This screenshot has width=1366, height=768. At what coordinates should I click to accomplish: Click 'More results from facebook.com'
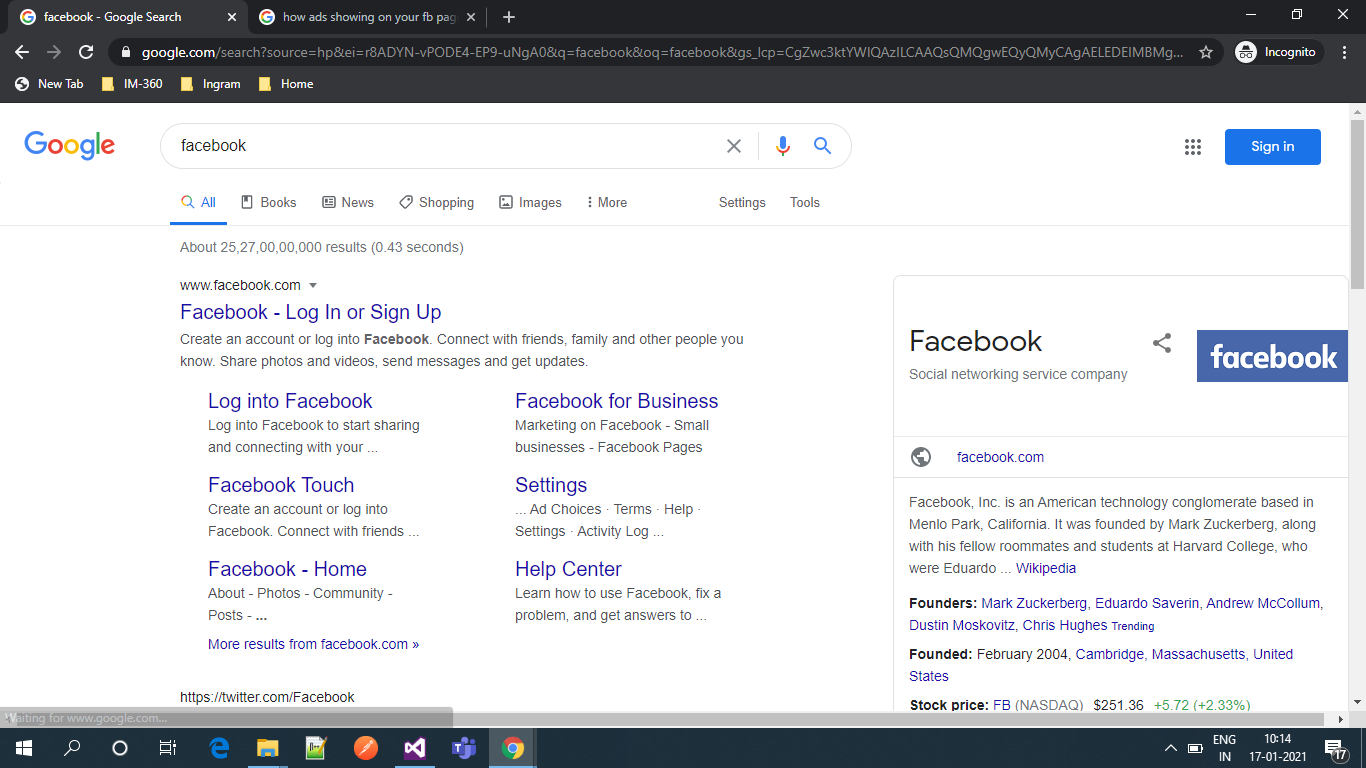pos(314,644)
